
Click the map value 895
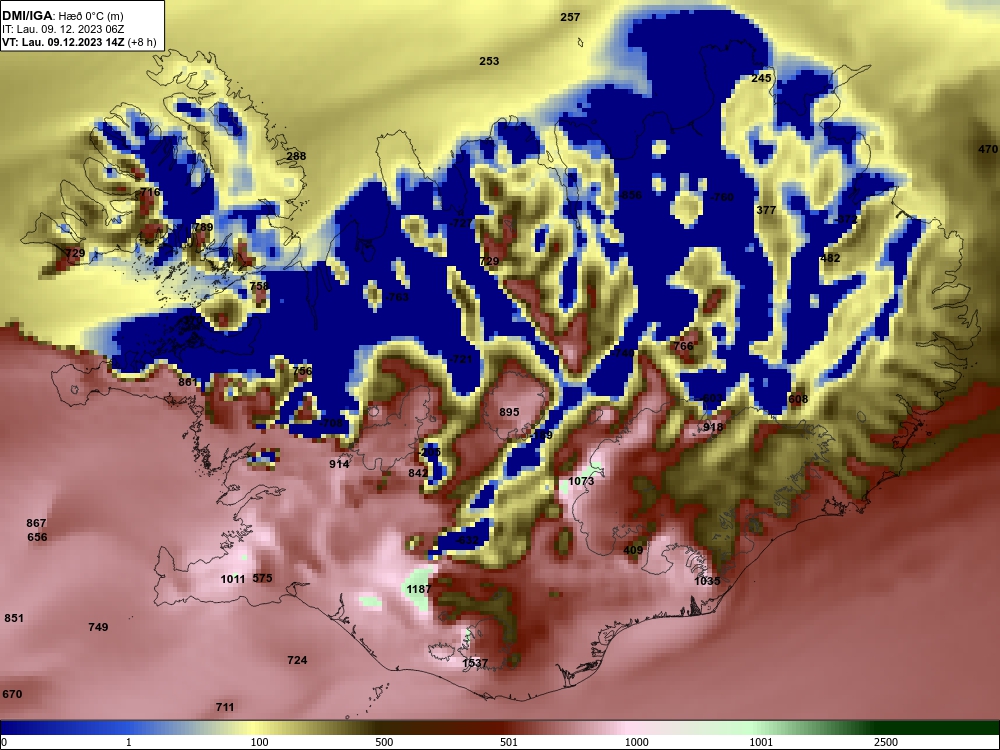pos(509,413)
